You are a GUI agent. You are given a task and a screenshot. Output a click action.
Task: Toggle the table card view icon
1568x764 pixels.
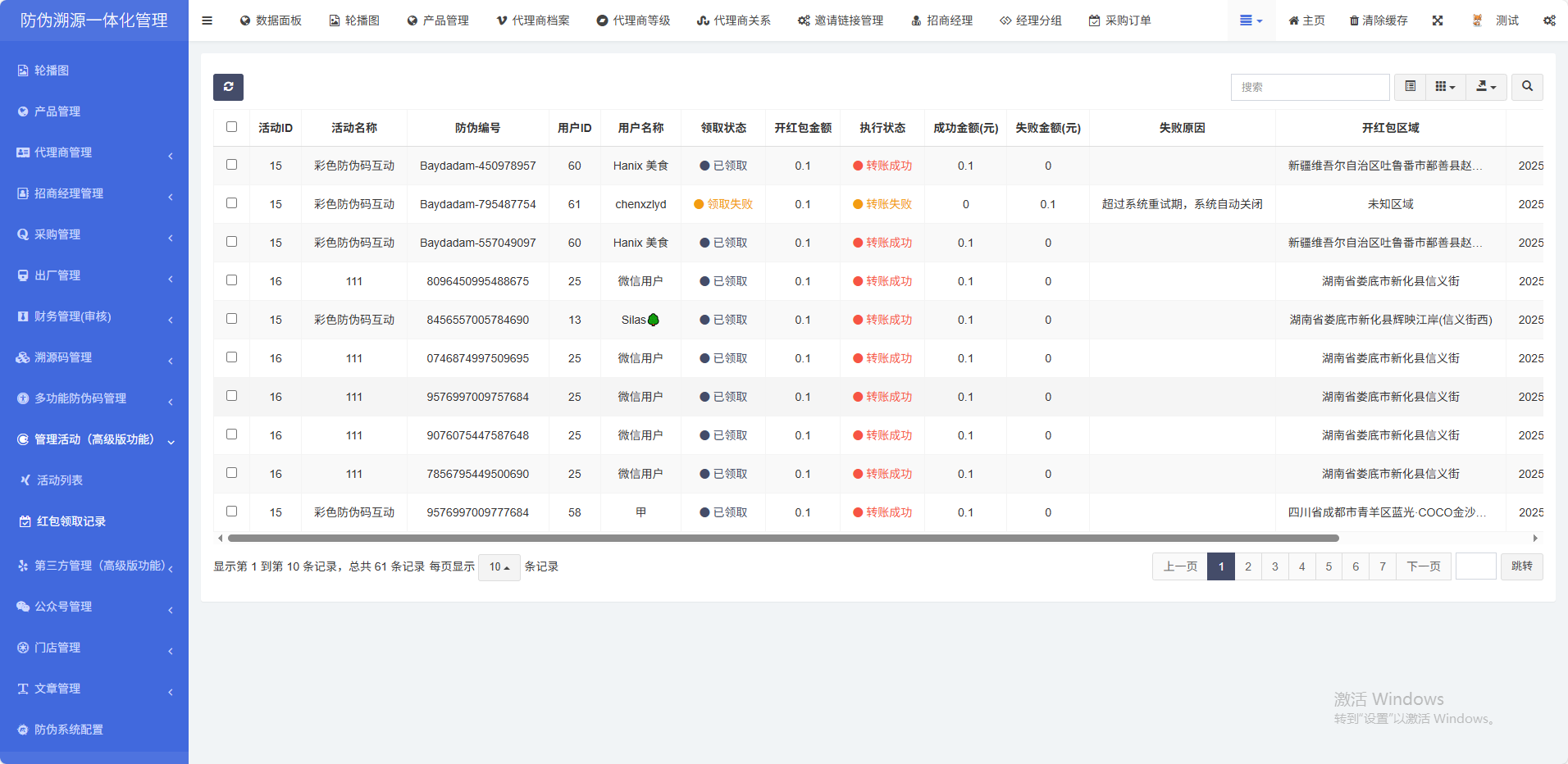click(1410, 87)
